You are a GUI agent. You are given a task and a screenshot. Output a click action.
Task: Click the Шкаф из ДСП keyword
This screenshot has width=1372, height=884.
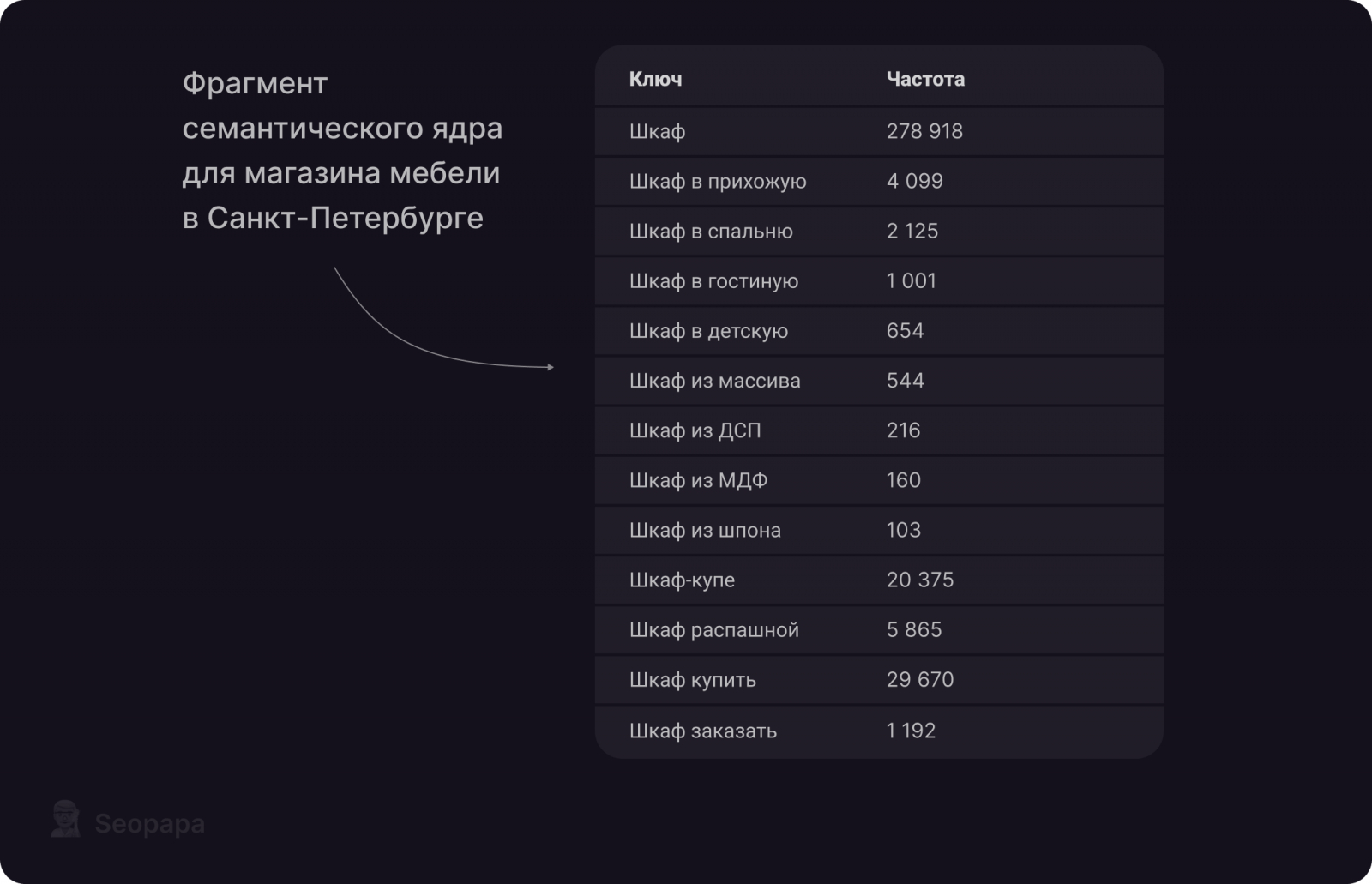pyautogui.click(x=695, y=430)
